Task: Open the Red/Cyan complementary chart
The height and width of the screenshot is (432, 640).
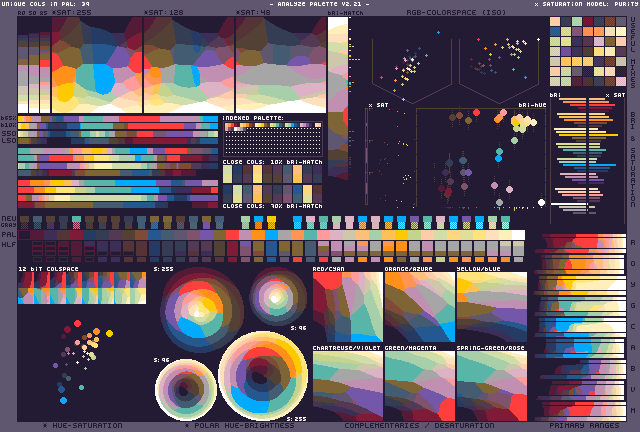Action: [x=348, y=307]
